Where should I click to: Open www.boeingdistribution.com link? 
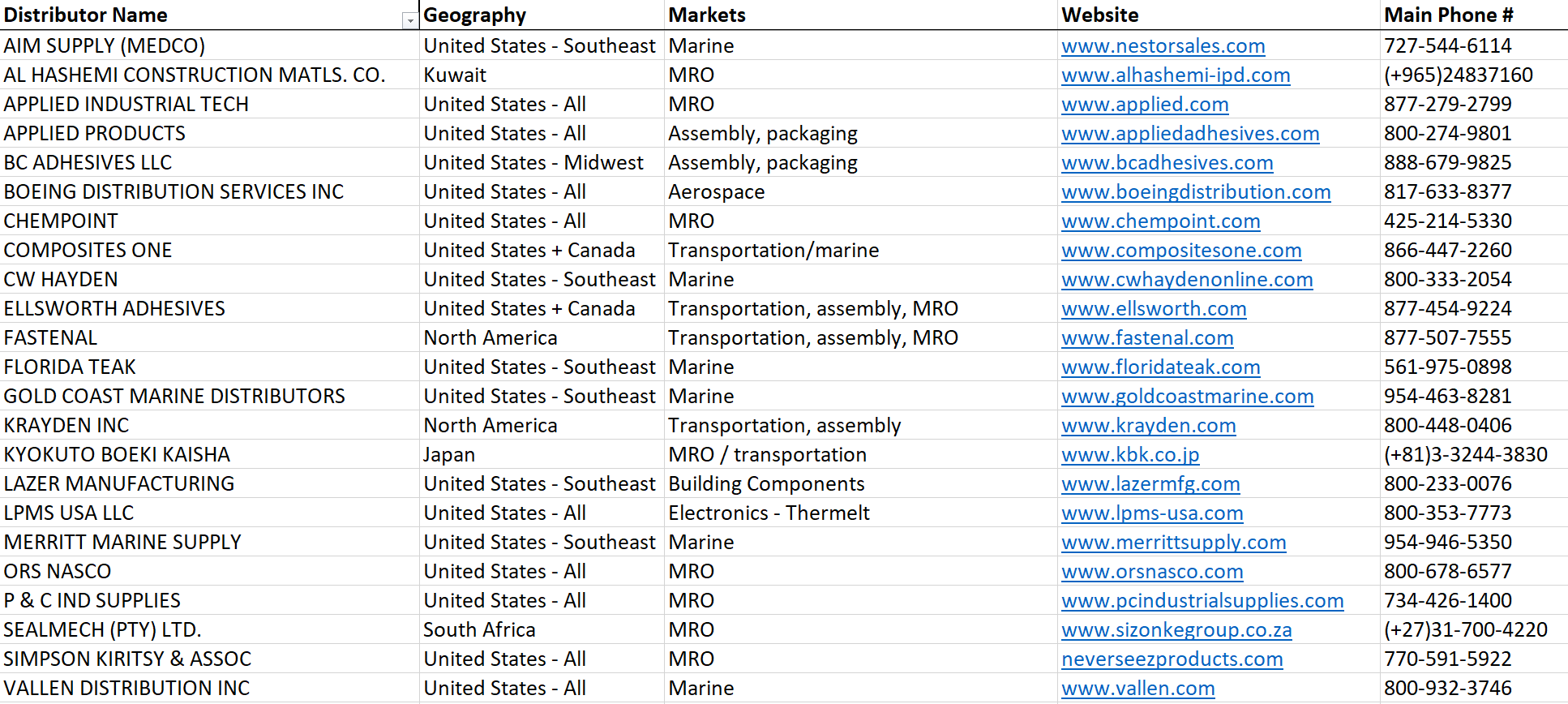click(x=1195, y=192)
